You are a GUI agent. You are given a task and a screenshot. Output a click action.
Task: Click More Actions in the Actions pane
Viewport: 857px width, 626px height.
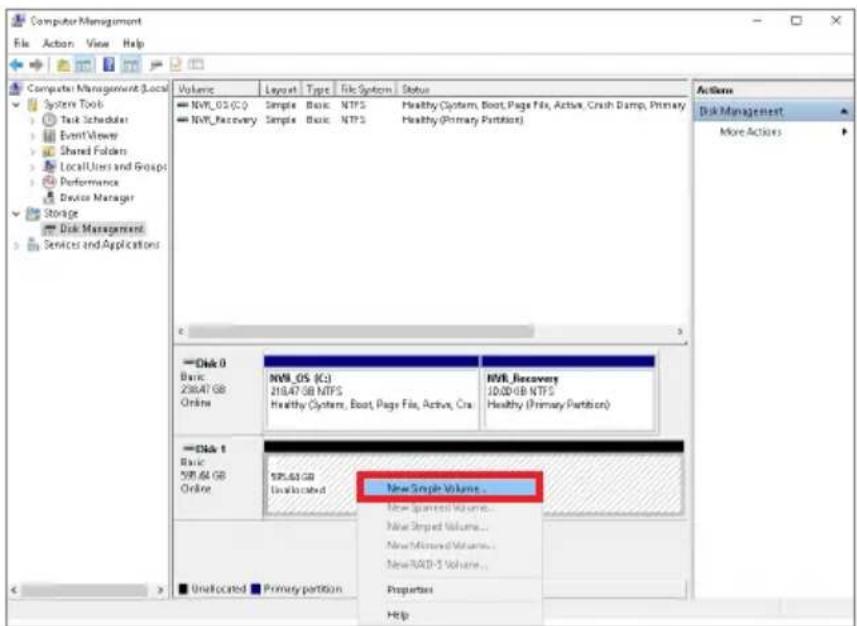(750, 132)
